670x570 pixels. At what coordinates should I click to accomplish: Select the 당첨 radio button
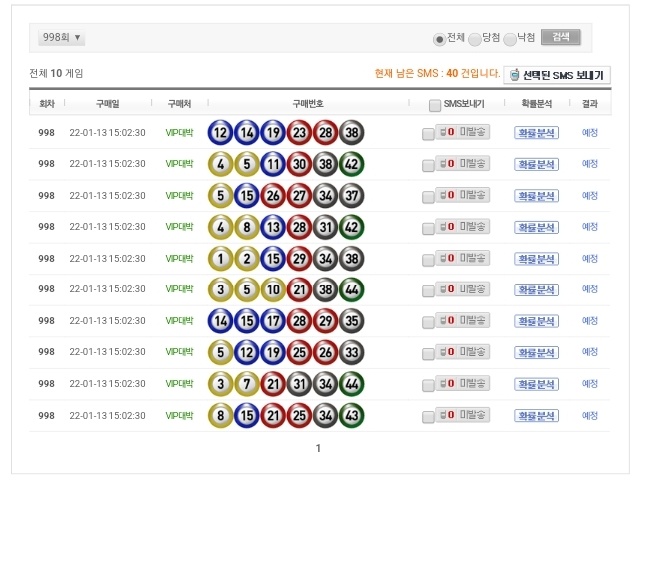point(475,39)
